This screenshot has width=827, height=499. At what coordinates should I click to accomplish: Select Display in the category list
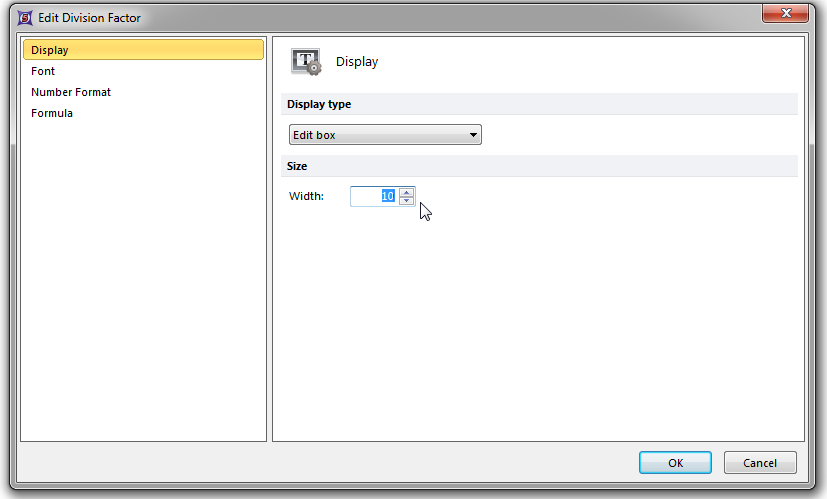pyautogui.click(x=143, y=50)
